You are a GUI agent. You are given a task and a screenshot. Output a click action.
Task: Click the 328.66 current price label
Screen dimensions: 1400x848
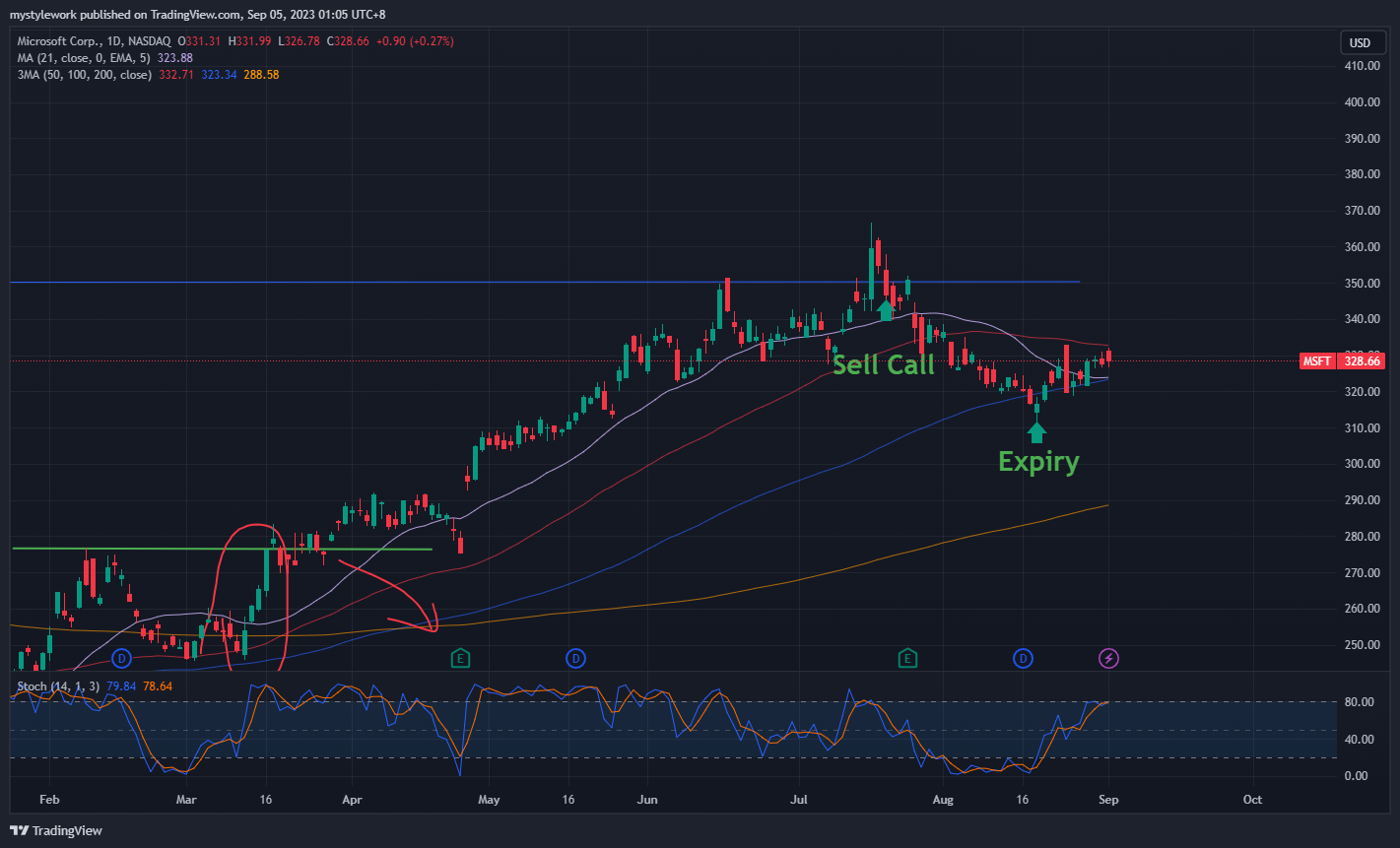point(1364,361)
